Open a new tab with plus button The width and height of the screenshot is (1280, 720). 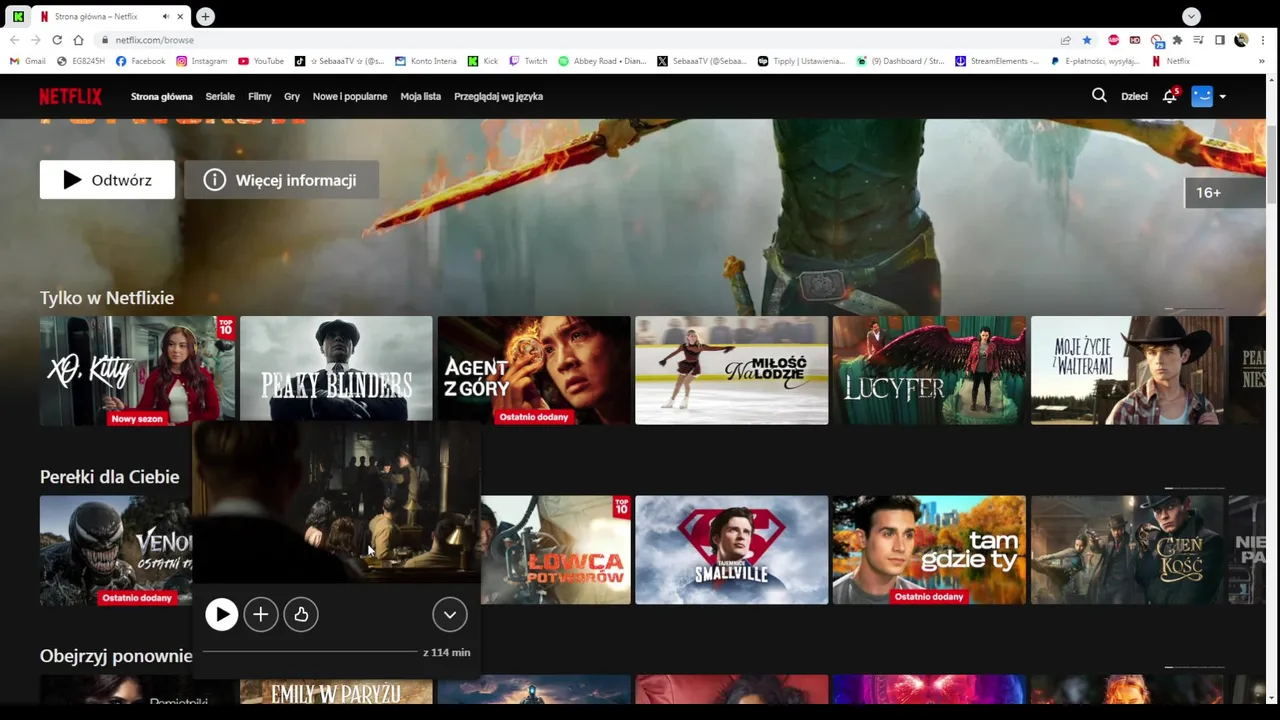coord(205,17)
